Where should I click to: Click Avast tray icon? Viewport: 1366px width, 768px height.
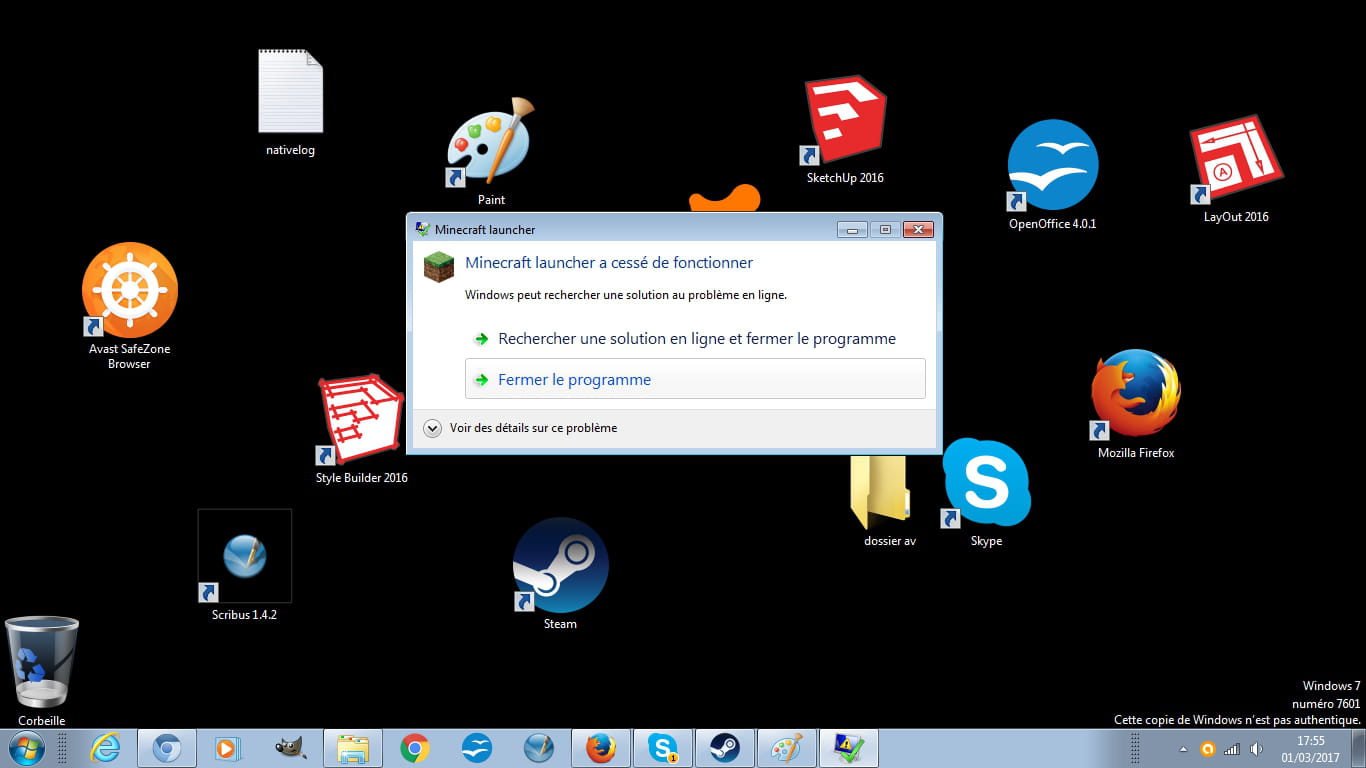1207,749
